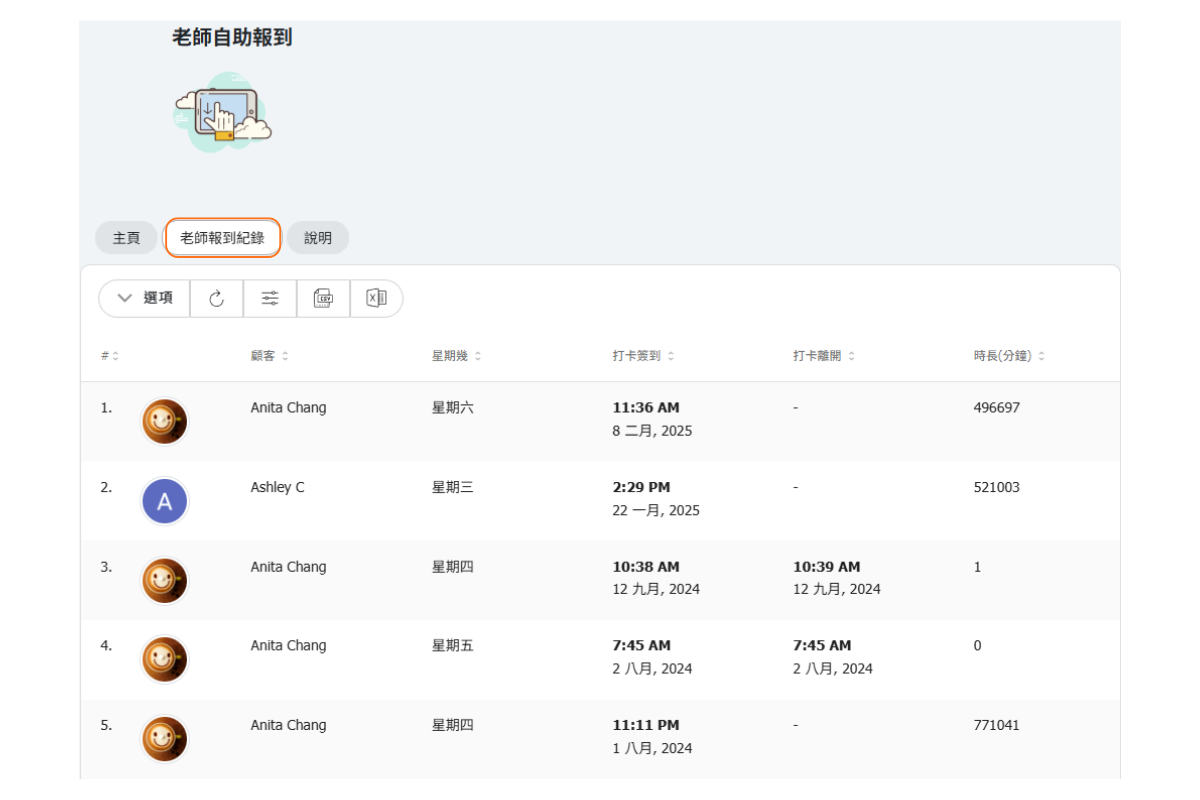Screen dimensions: 1200x800
Task: Click Anita Chang's name in row 3
Action: coord(288,567)
